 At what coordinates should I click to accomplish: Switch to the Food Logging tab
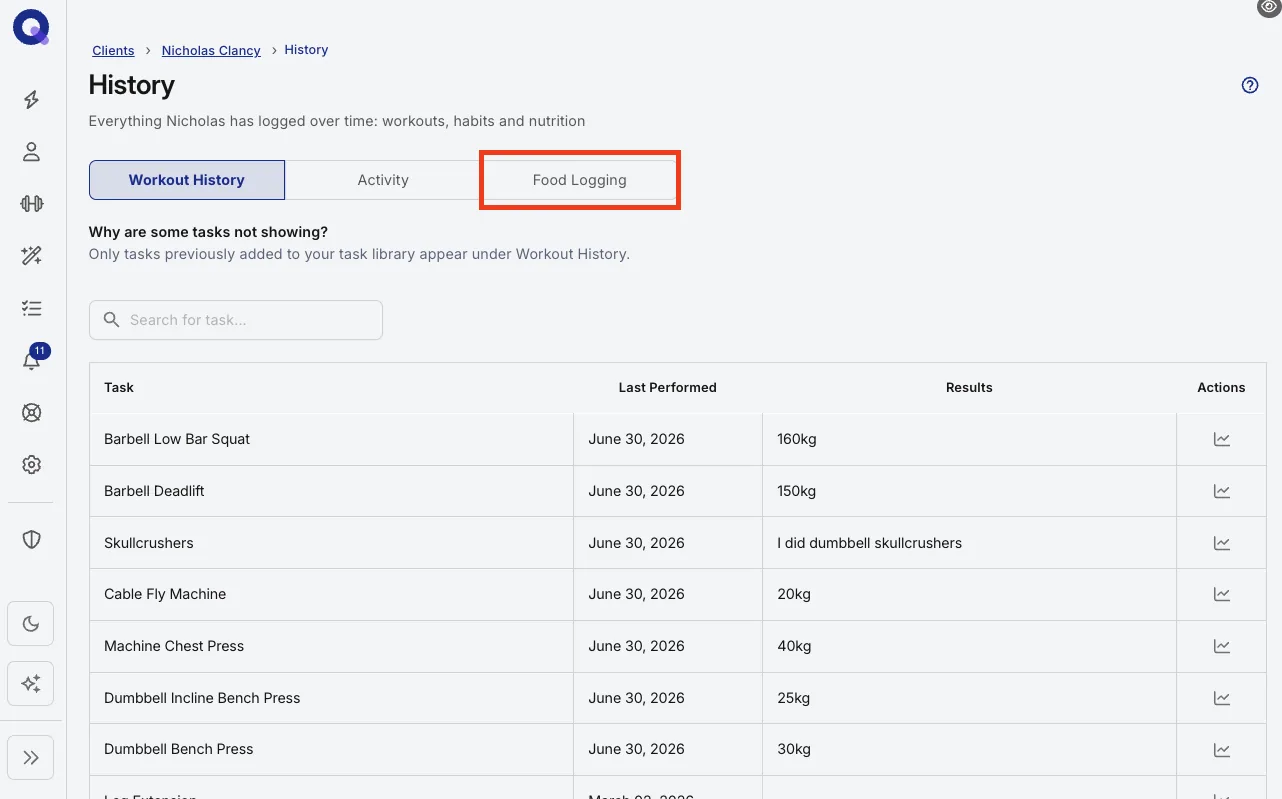[580, 180]
